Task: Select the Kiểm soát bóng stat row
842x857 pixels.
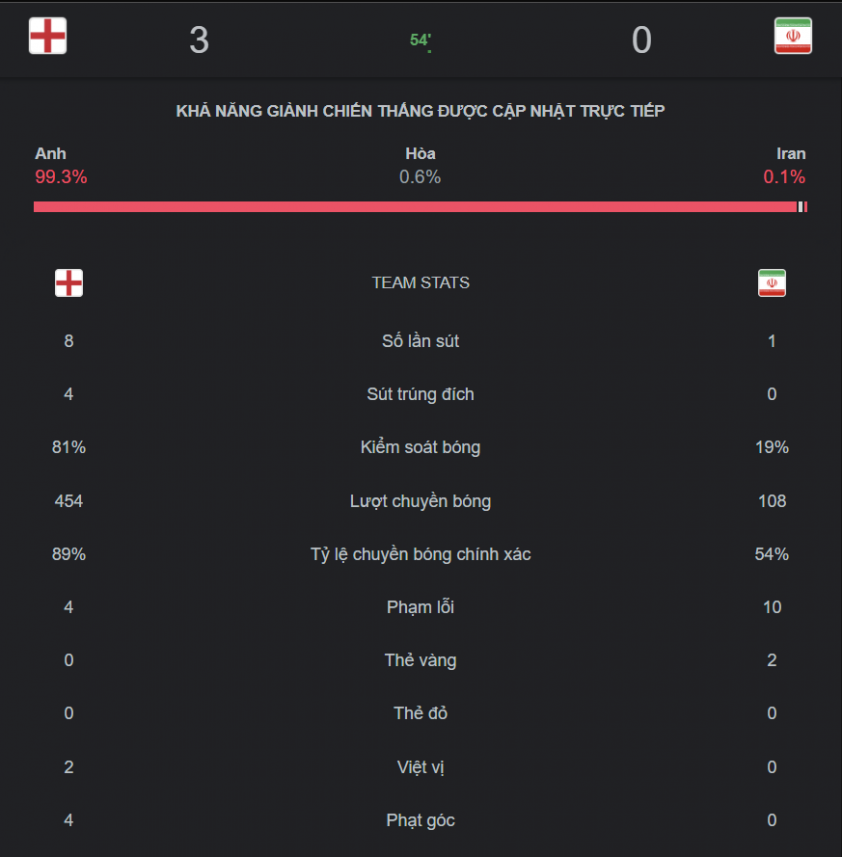Action: click(420, 447)
